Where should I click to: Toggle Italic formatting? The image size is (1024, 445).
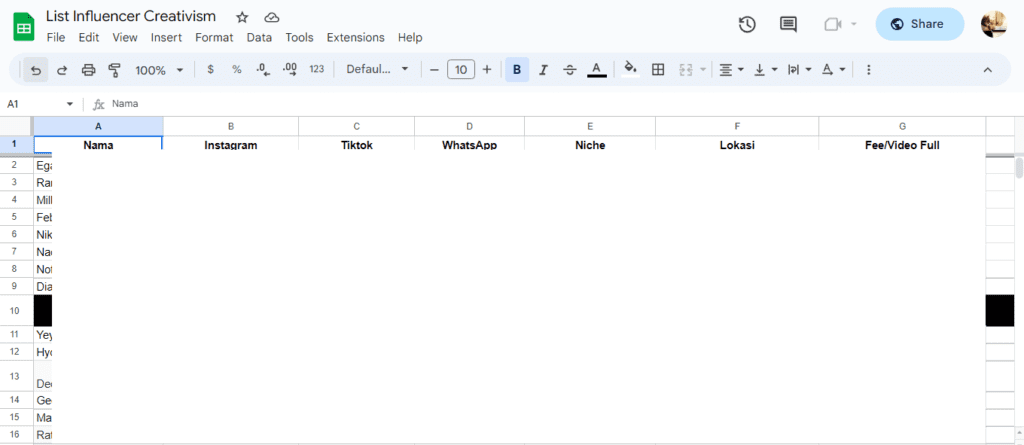tap(543, 70)
